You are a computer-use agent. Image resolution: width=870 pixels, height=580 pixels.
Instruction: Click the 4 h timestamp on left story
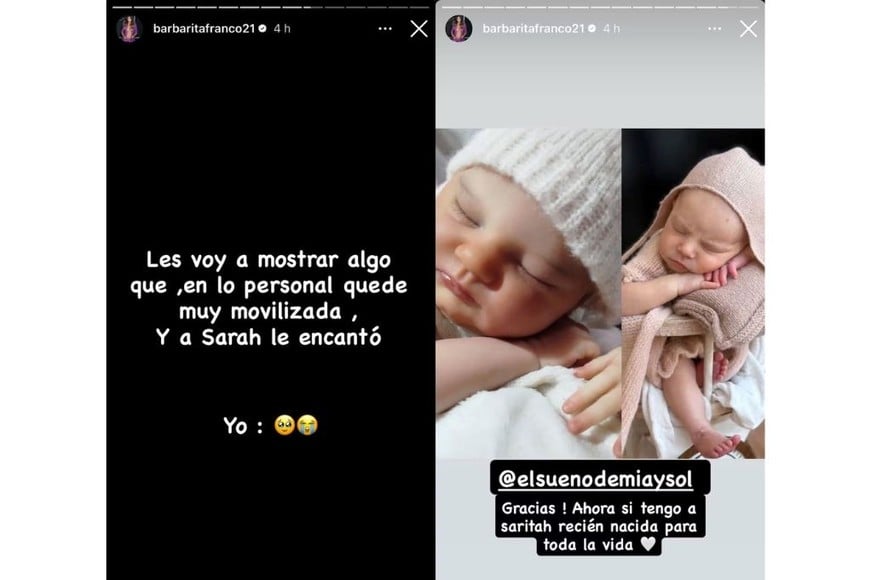282,28
